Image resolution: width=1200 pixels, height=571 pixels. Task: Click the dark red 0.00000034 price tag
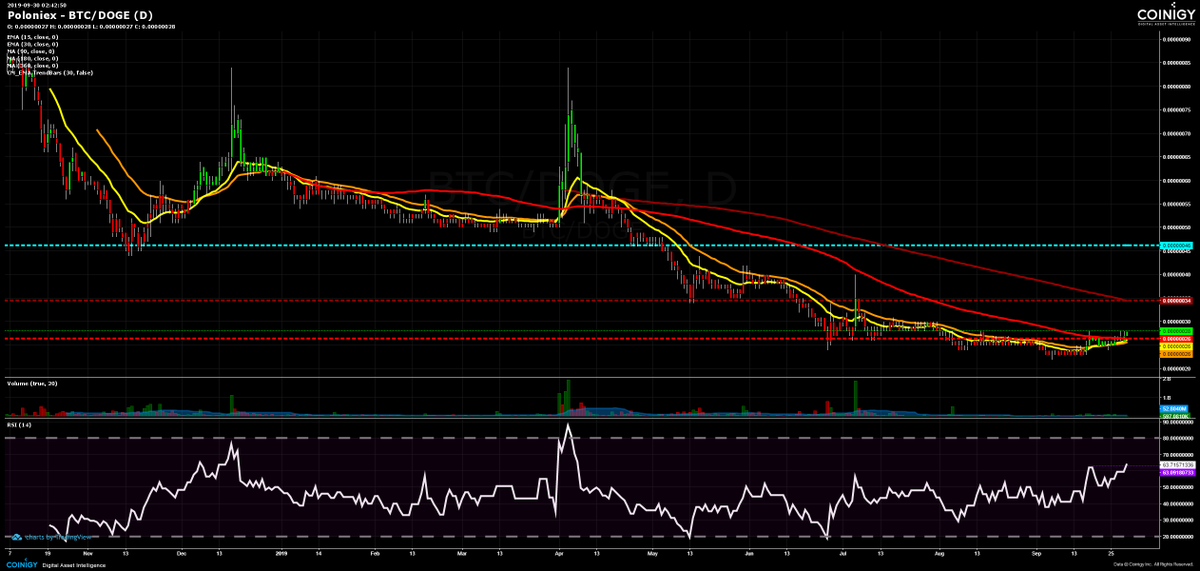(x=1176, y=301)
